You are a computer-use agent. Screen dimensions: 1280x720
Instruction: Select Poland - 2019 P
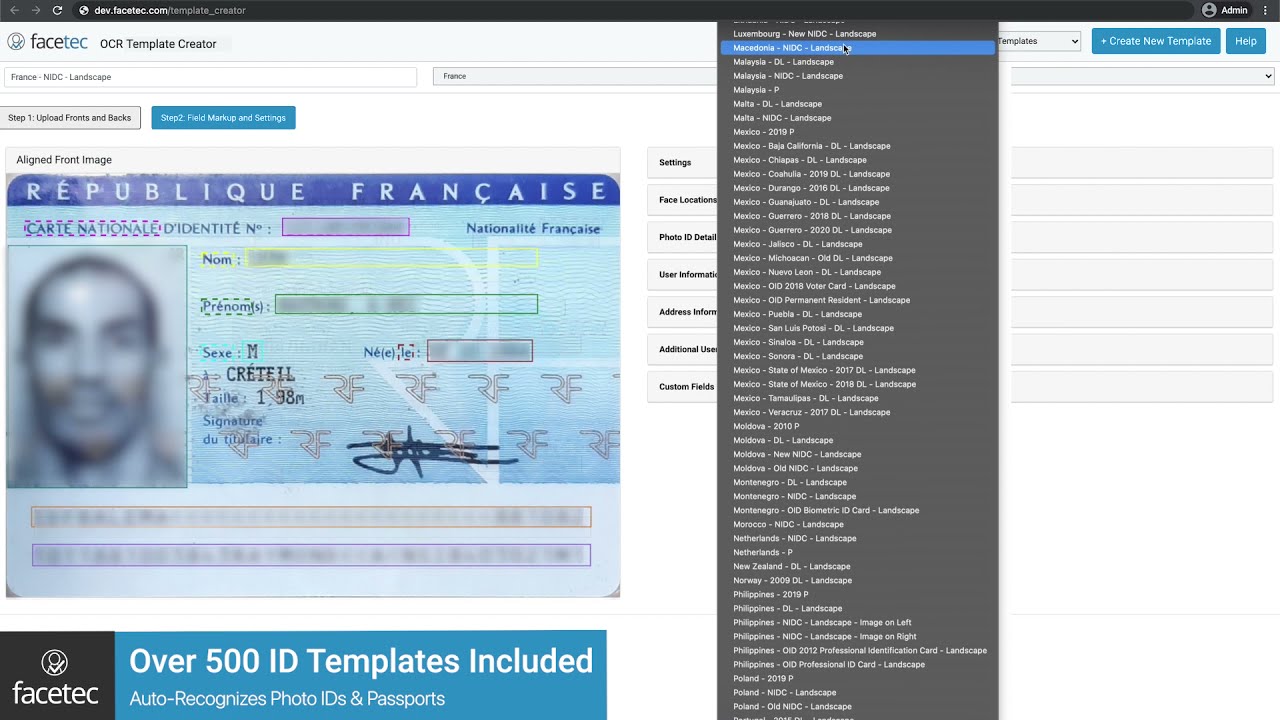pyautogui.click(x=858, y=678)
